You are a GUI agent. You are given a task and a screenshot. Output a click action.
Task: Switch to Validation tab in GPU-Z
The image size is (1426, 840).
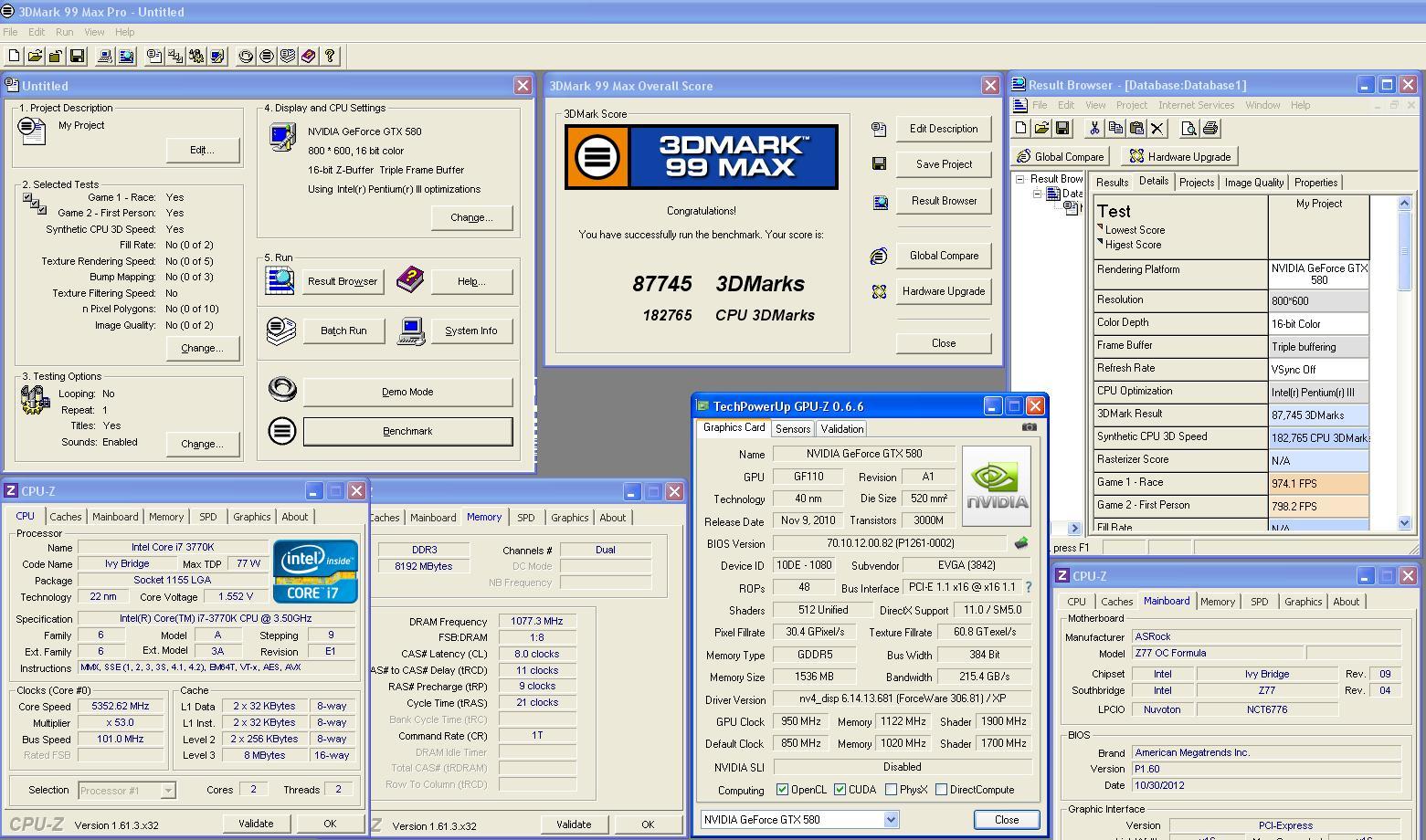point(841,429)
